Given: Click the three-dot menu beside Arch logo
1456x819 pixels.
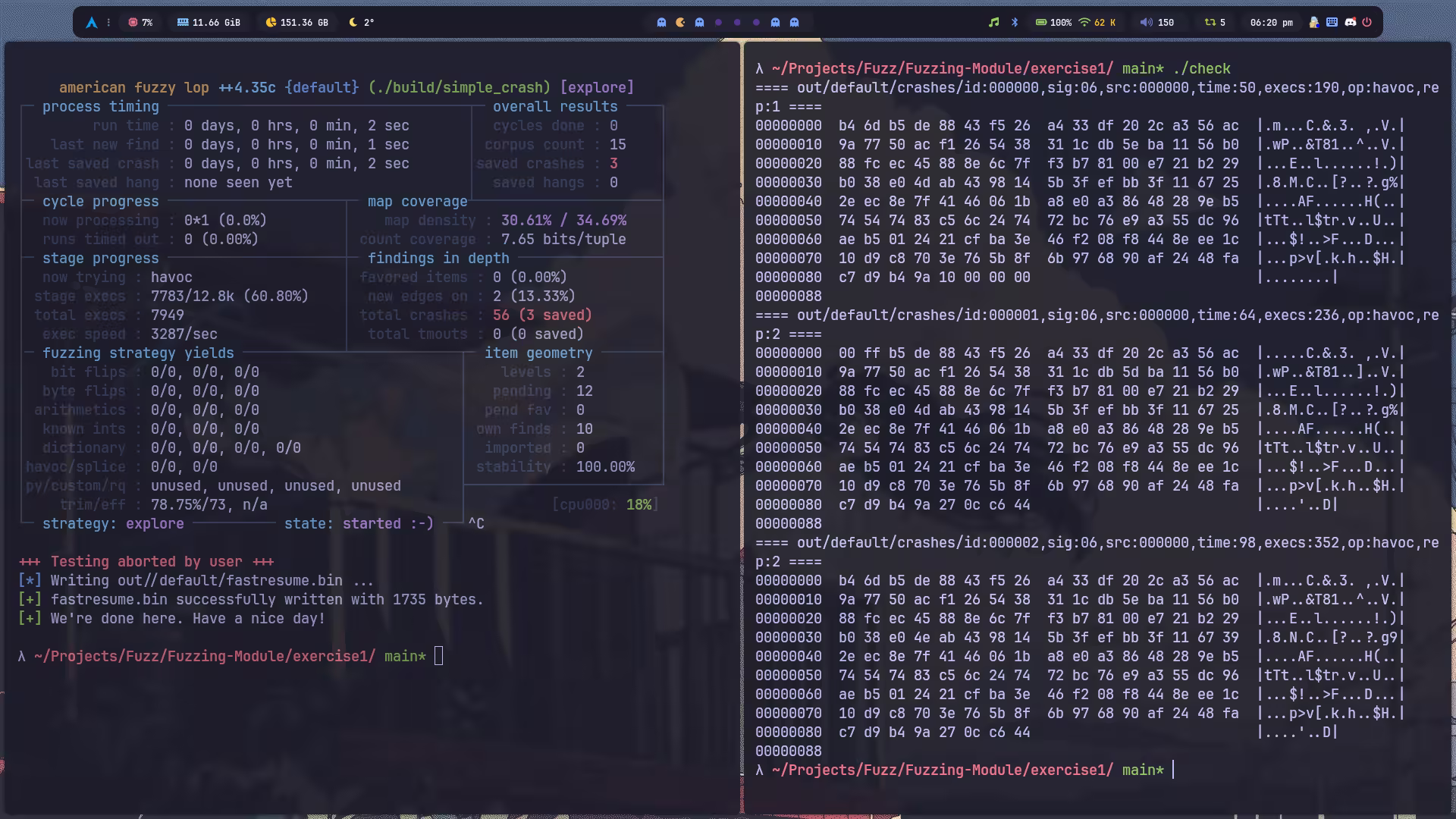Looking at the screenshot, I should (108, 23).
